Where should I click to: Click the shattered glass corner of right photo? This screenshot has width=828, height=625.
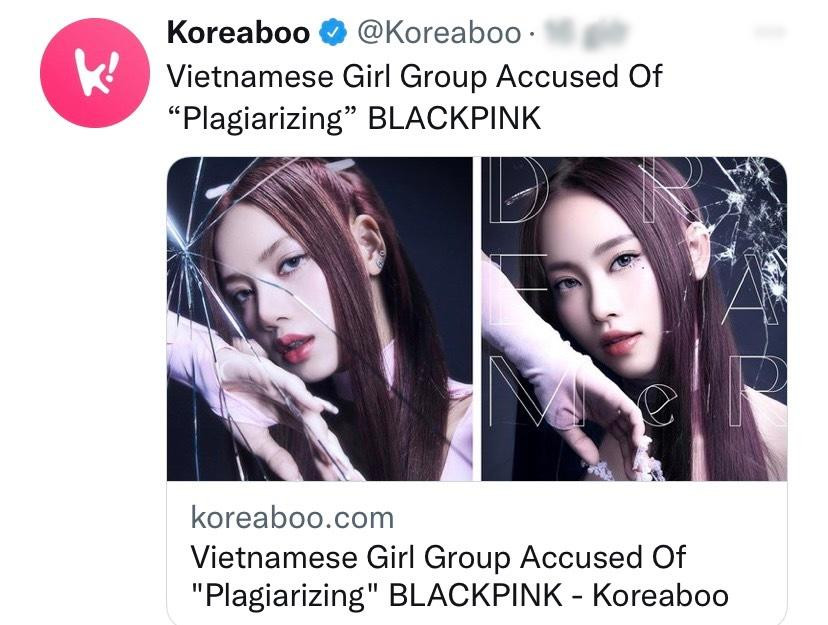[x=751, y=222]
